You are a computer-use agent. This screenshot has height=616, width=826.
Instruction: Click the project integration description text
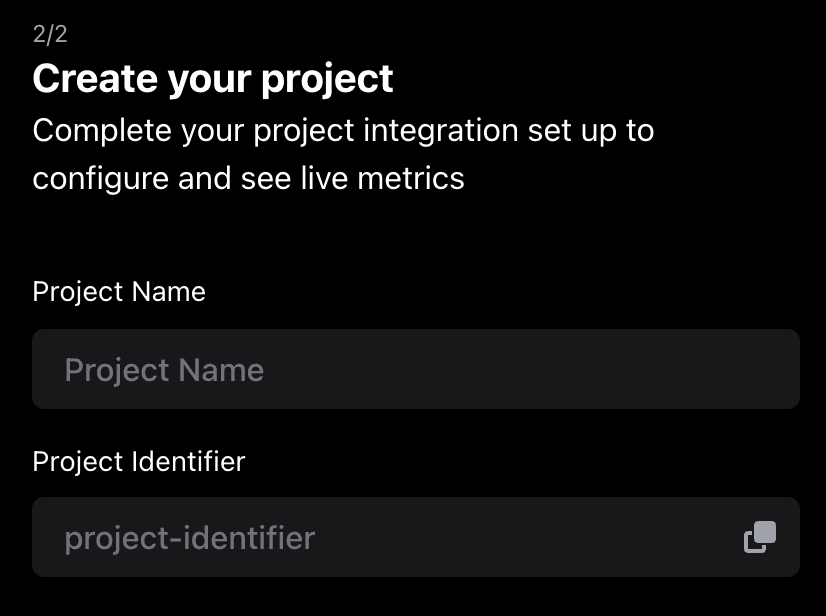pyautogui.click(x=343, y=155)
